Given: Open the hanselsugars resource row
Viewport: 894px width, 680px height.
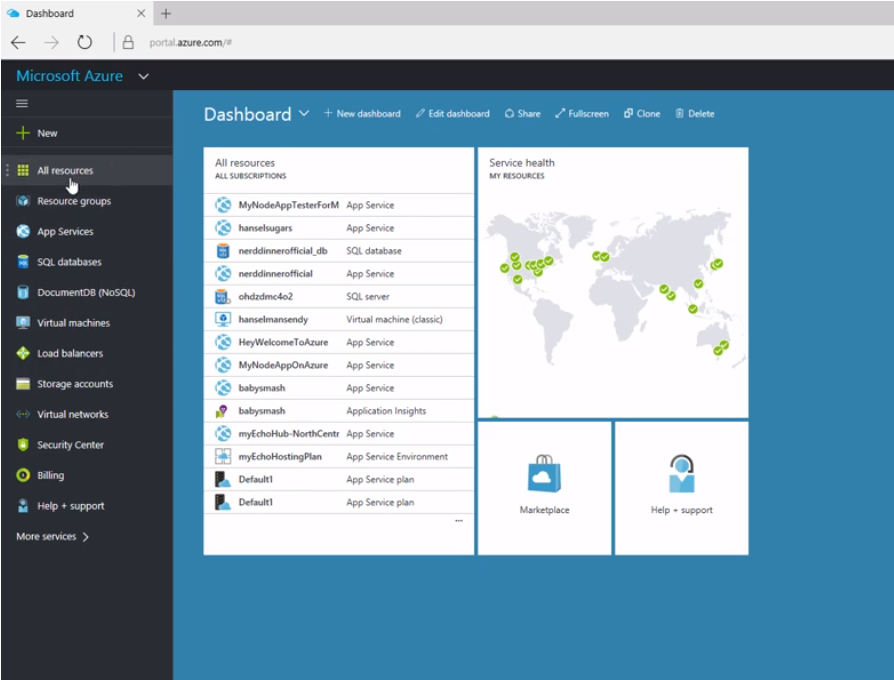Looking at the screenshot, I should coord(339,228).
